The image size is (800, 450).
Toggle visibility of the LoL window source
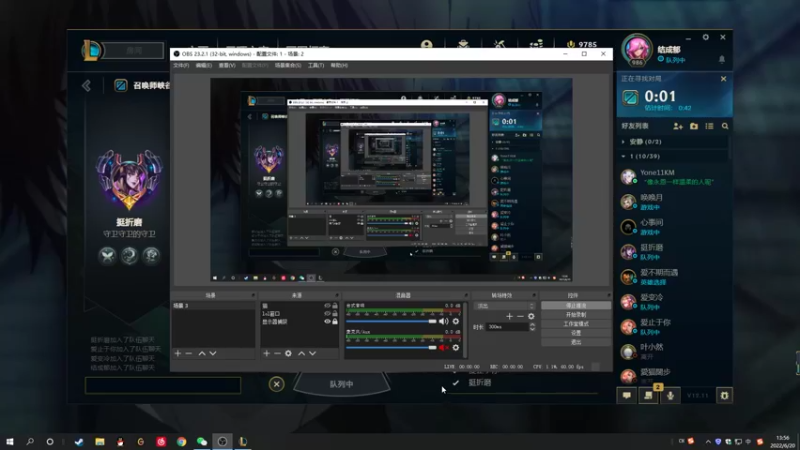click(x=327, y=314)
